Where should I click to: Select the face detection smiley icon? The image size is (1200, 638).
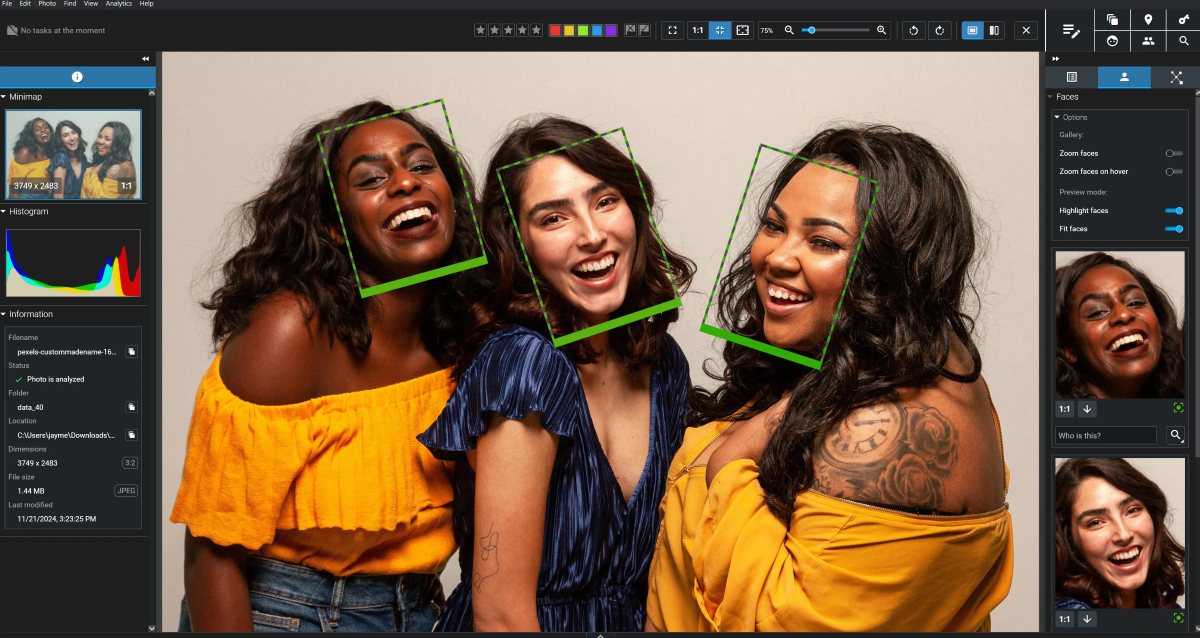coord(1112,41)
